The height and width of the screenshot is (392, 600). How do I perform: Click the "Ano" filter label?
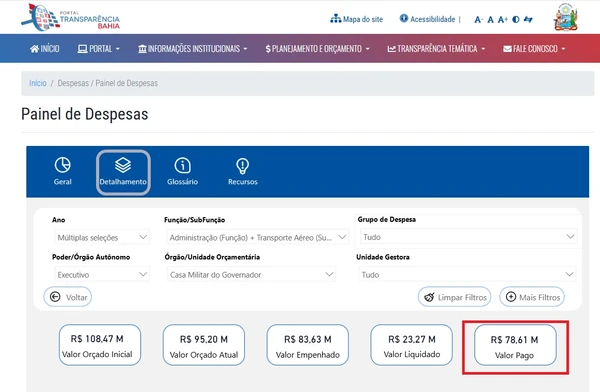(x=59, y=220)
